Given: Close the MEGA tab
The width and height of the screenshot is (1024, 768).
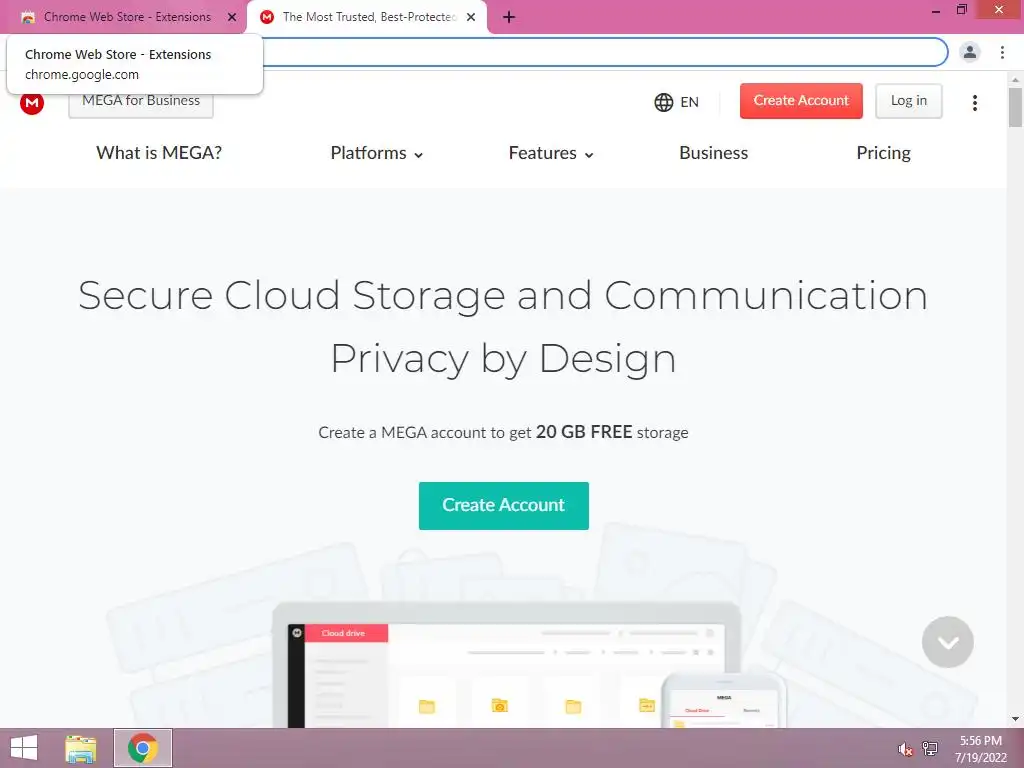Looking at the screenshot, I should click(471, 17).
